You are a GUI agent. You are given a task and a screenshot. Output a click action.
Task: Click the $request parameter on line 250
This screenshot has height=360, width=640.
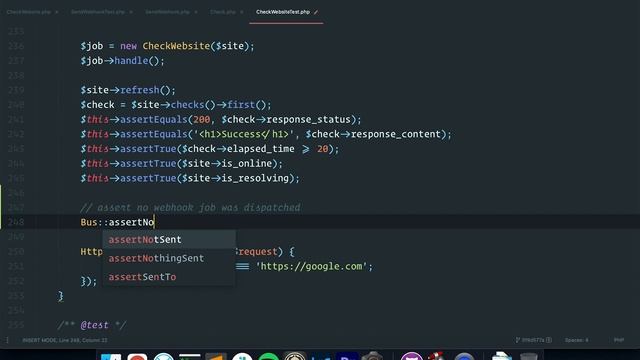(256, 252)
